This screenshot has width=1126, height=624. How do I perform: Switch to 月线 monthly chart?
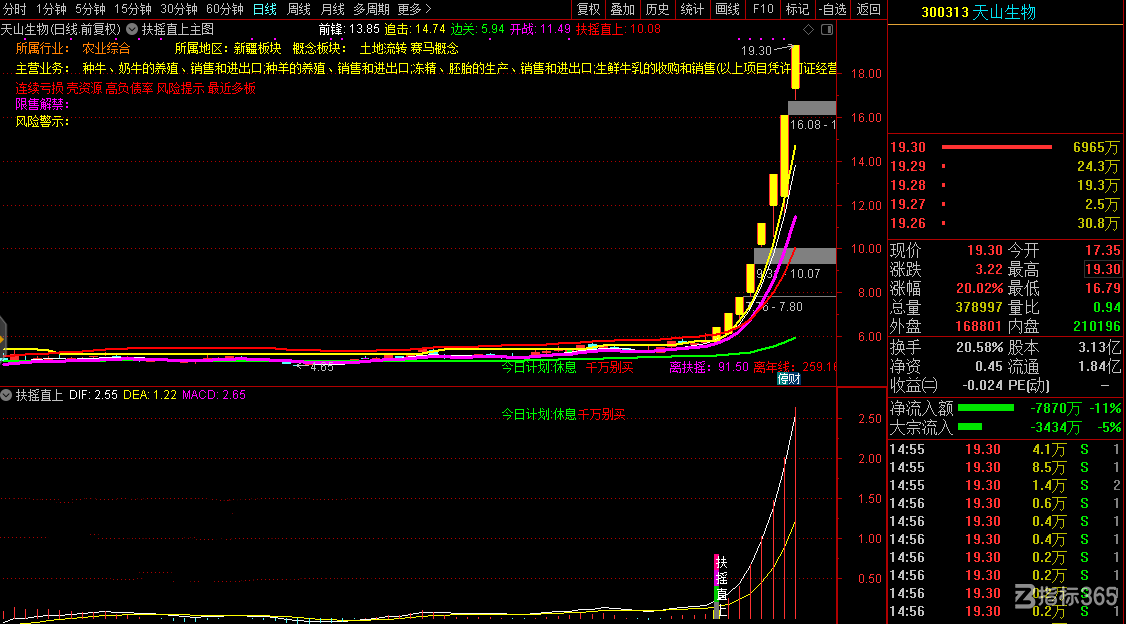(332, 9)
